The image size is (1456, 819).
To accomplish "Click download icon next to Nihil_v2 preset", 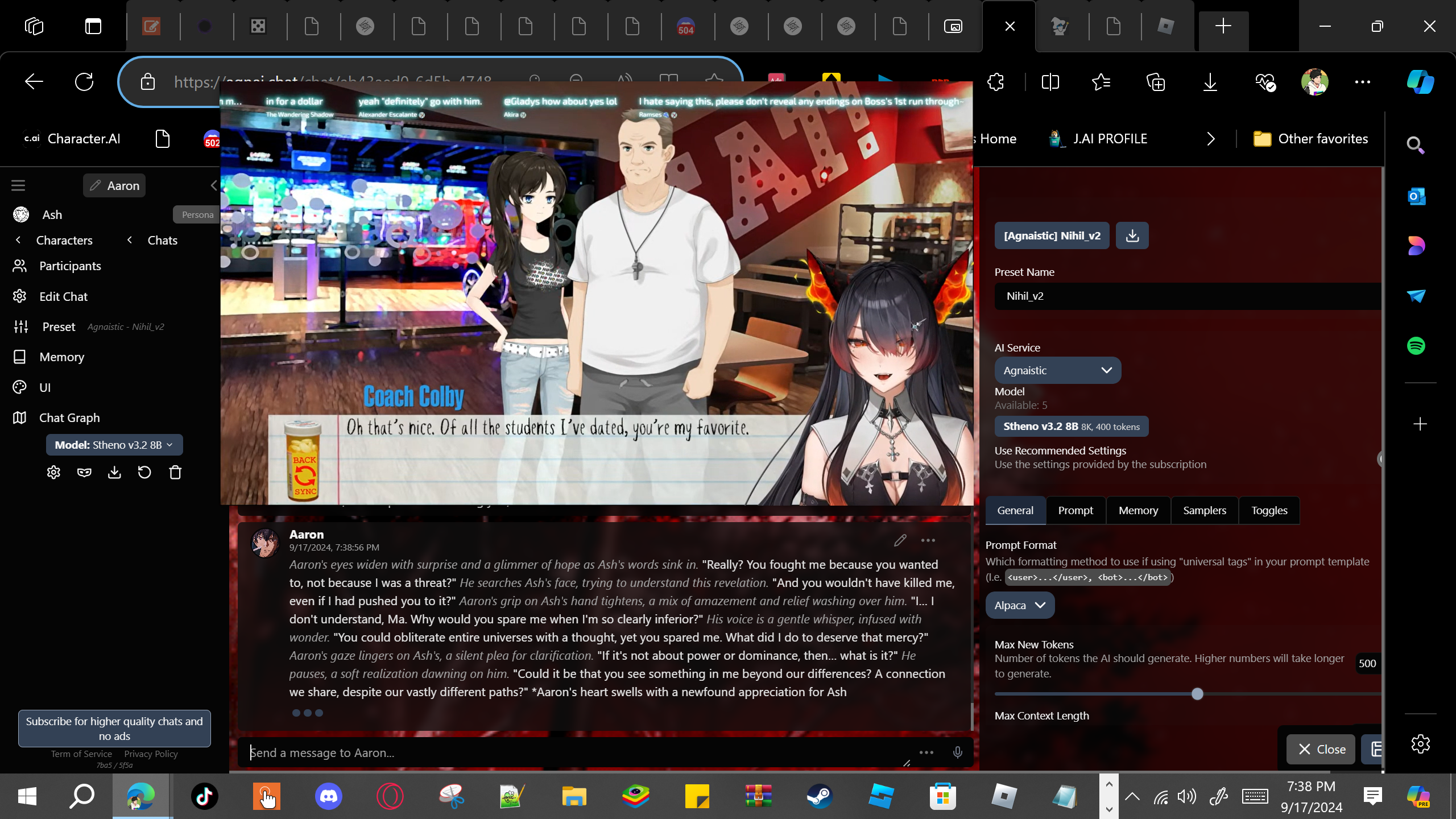I will pos(1132,235).
